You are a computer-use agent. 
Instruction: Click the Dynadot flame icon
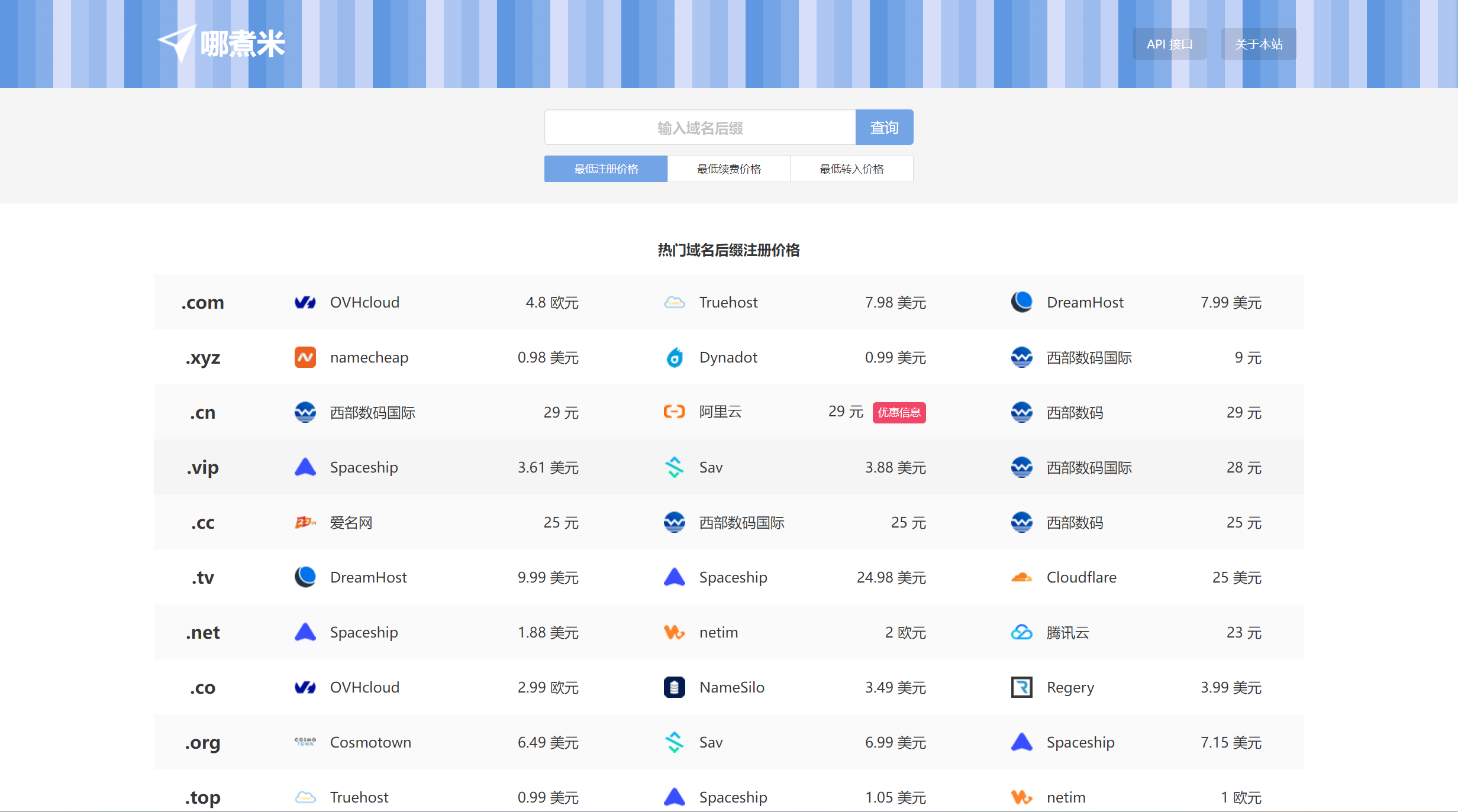(x=674, y=357)
